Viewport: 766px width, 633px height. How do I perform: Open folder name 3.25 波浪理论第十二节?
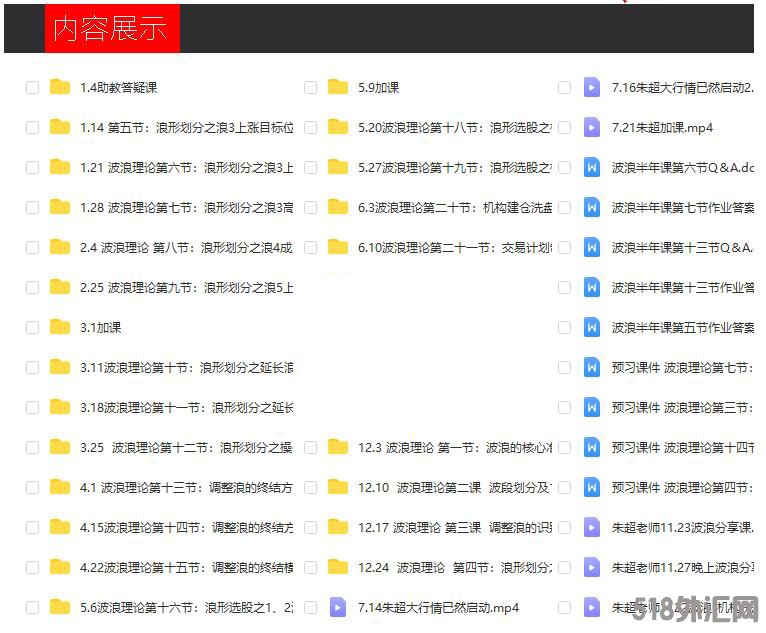pos(187,447)
